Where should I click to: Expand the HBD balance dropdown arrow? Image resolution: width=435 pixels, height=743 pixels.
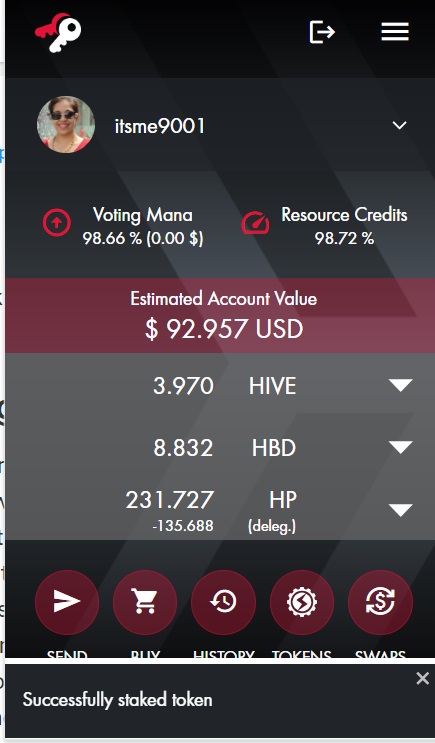[400, 447]
